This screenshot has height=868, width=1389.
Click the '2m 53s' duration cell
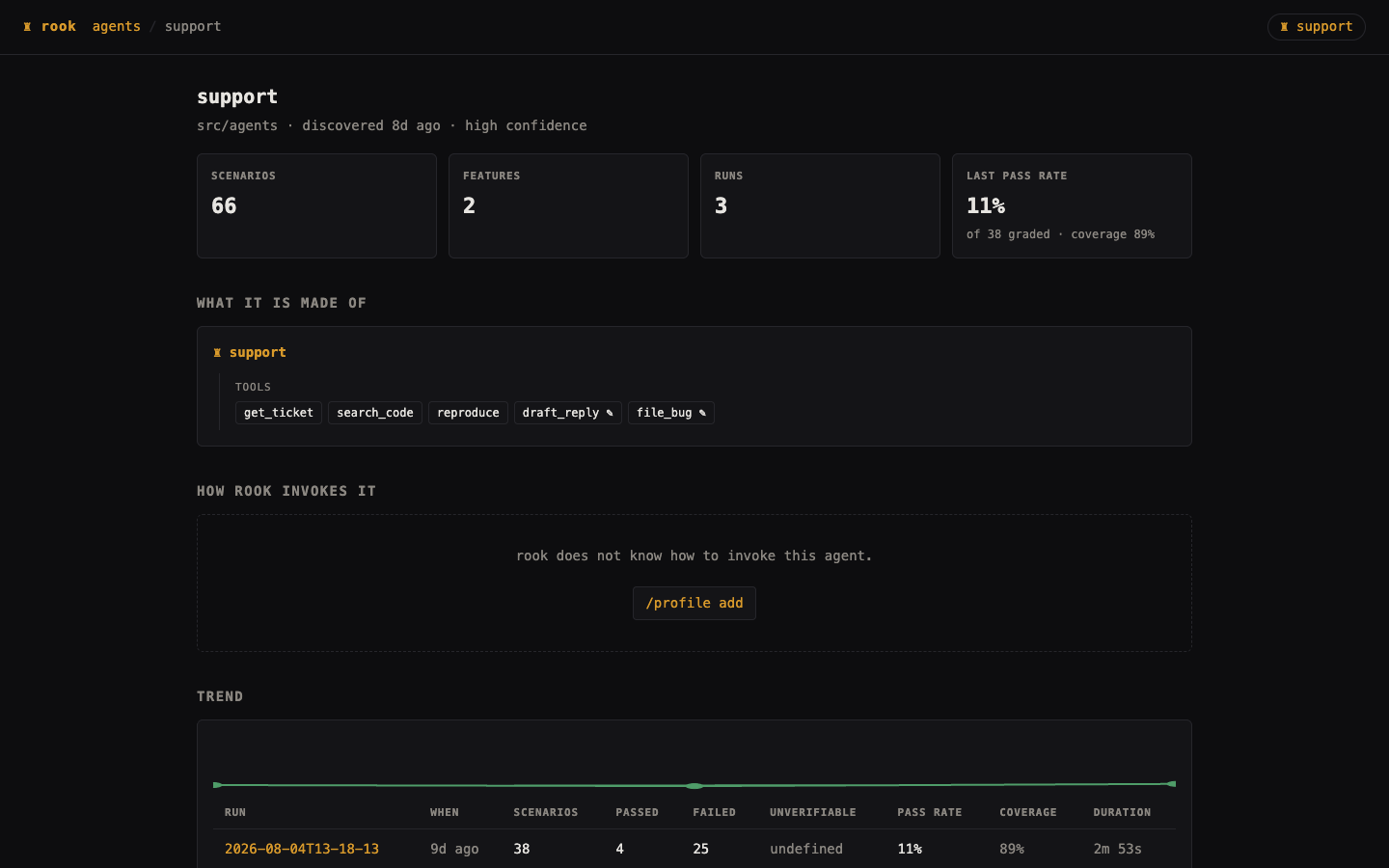[x=1117, y=849]
